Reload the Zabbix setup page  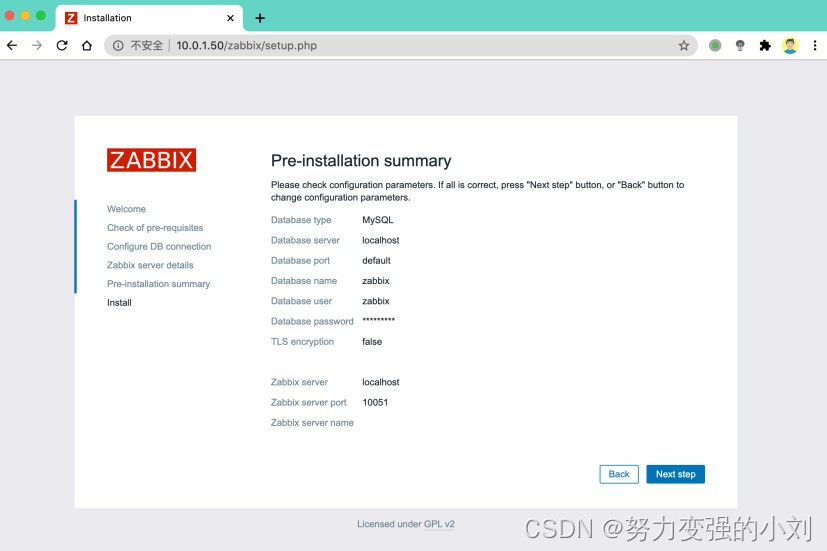pyautogui.click(x=62, y=45)
